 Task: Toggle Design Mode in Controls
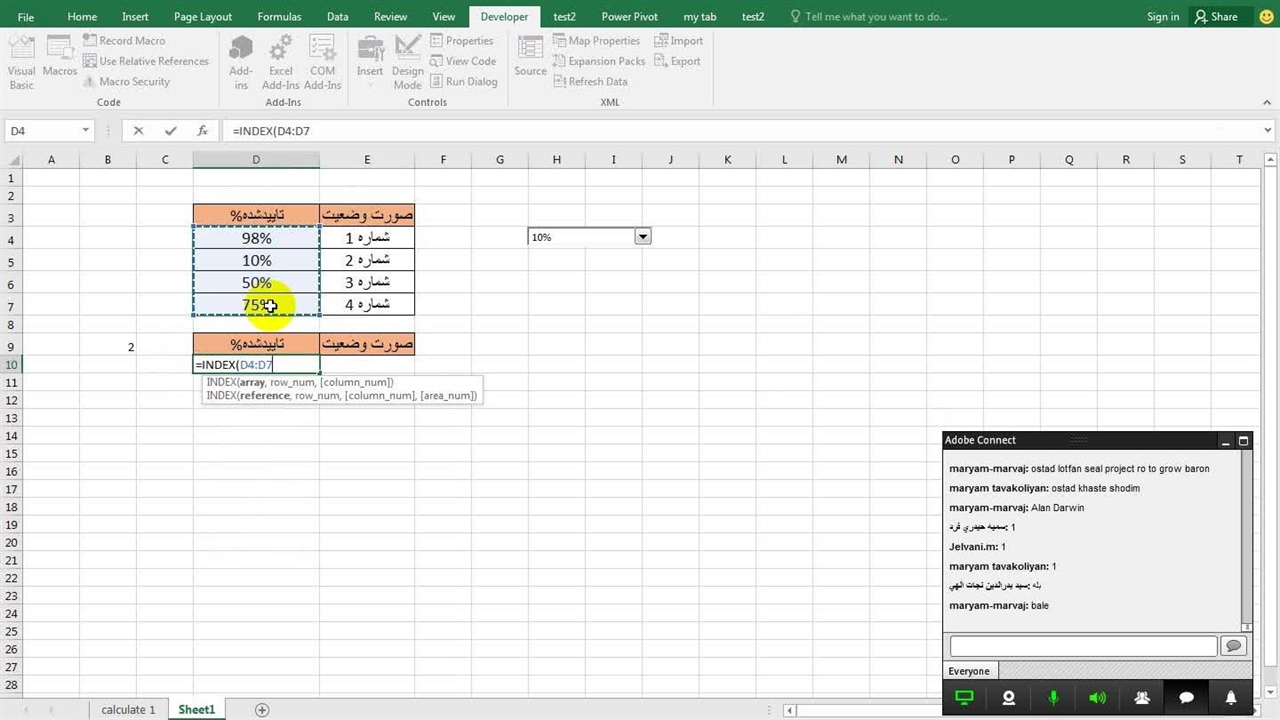[407, 62]
